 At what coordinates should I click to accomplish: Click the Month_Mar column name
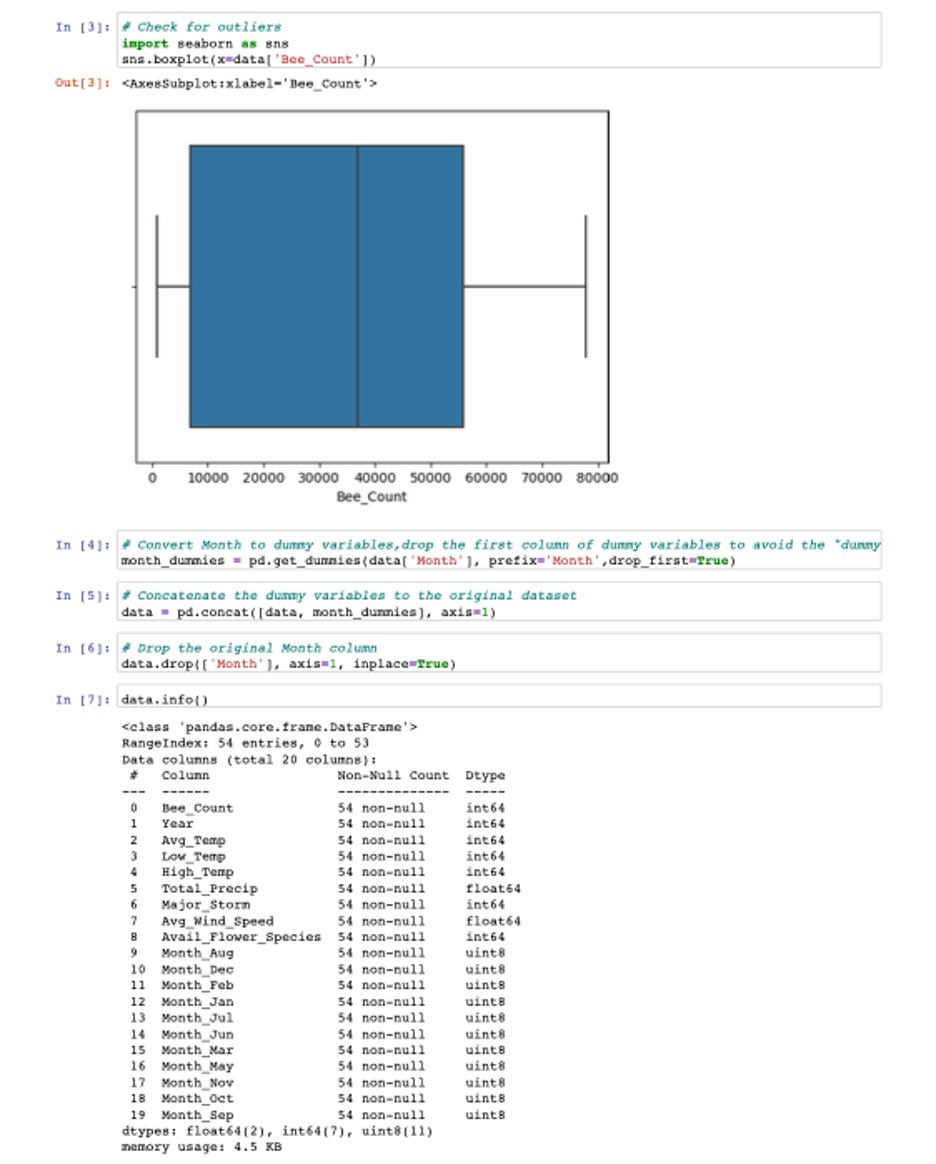(197, 1050)
